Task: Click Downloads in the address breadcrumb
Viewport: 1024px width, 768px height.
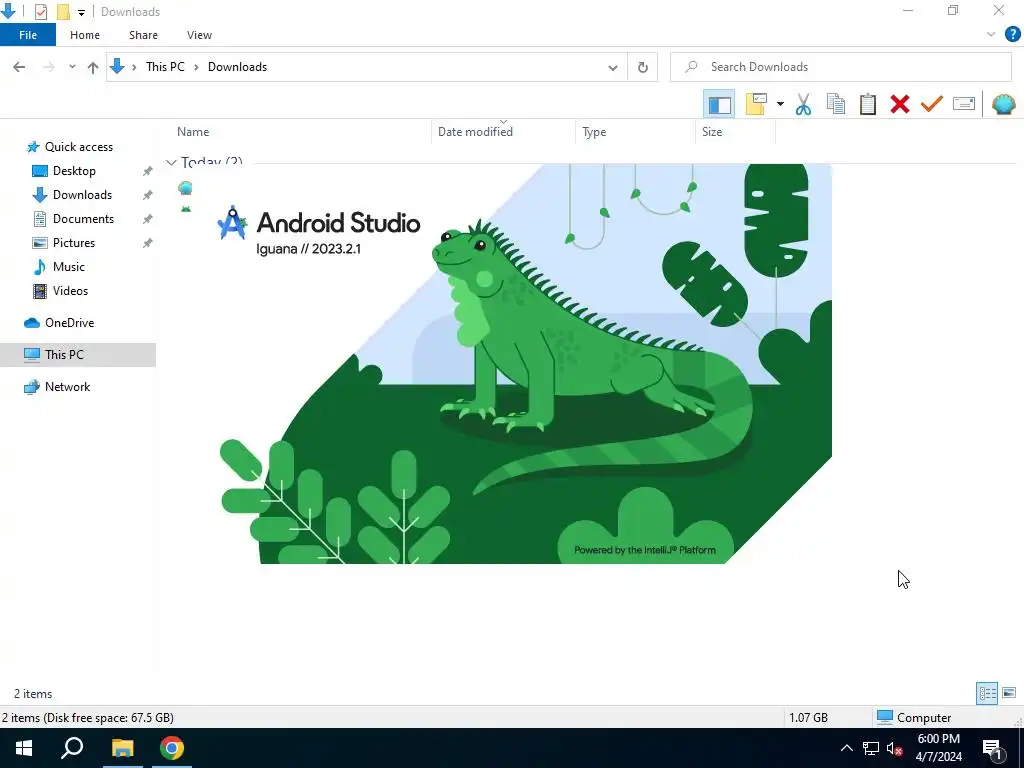Action: (238, 67)
